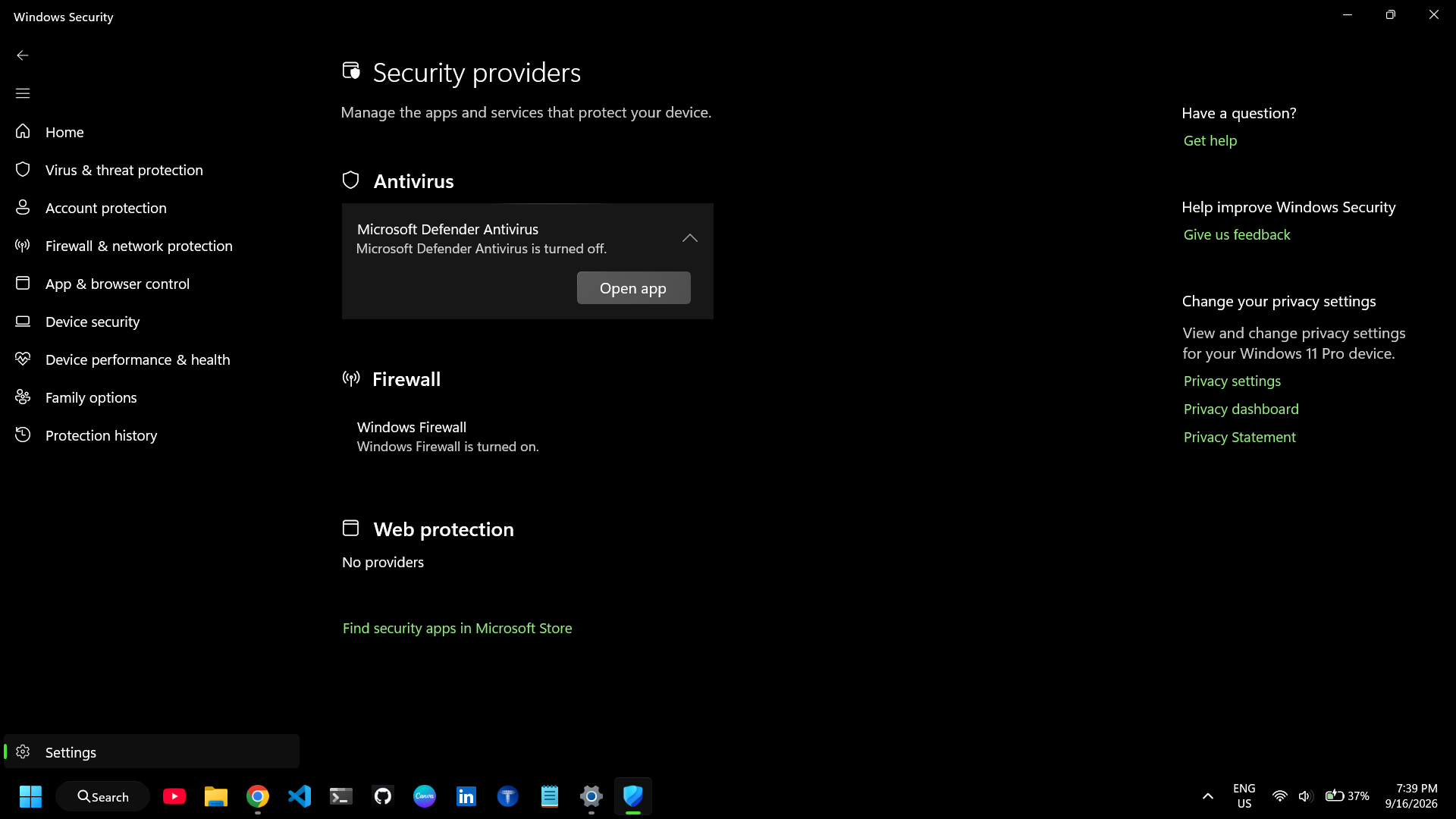Open Google Chrome from the taskbar
This screenshot has width=1456, height=819.
pos(258,796)
